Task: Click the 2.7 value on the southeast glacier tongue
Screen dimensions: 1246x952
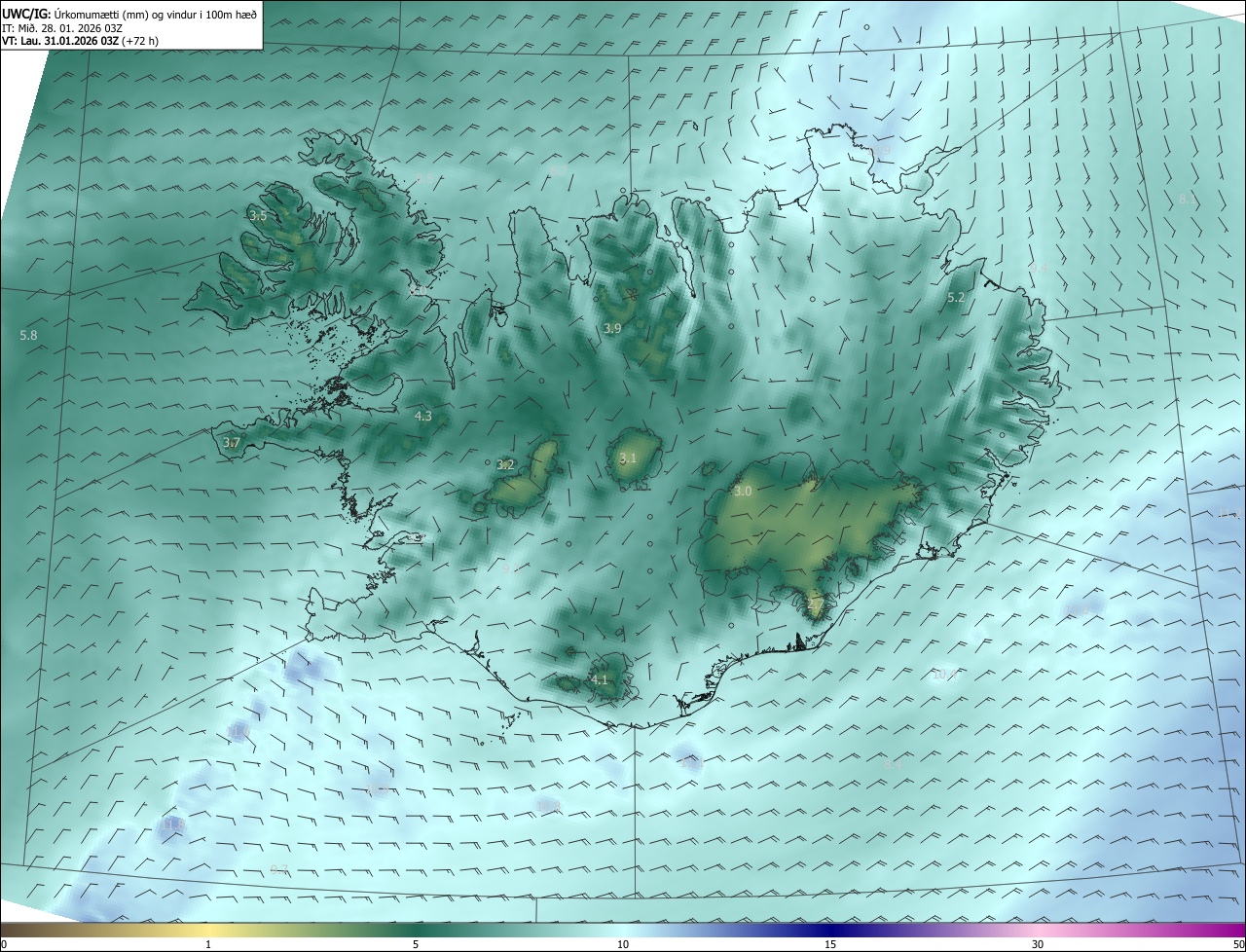Action: coord(816,604)
